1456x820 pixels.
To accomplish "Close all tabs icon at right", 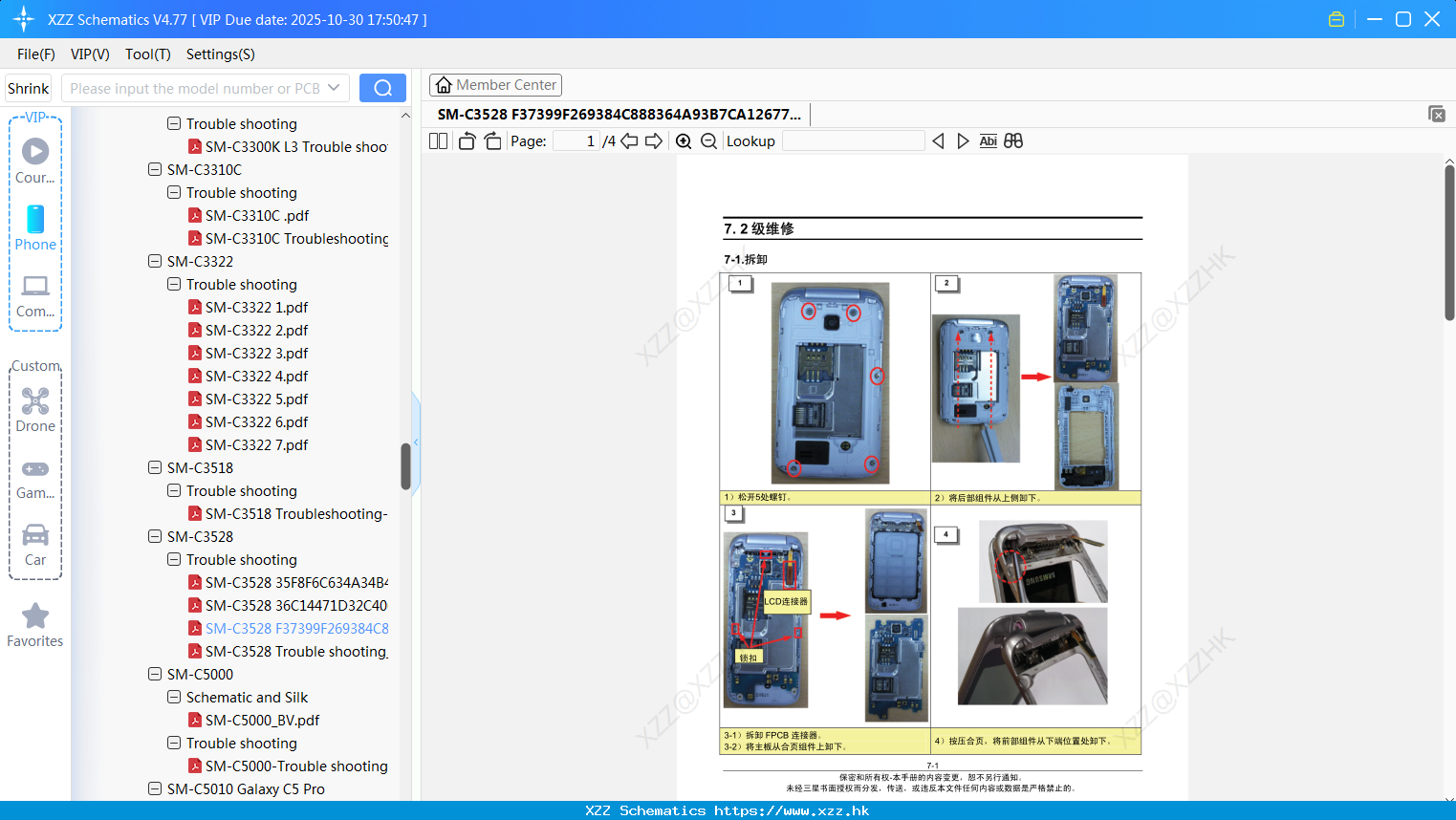I will coord(1437,114).
